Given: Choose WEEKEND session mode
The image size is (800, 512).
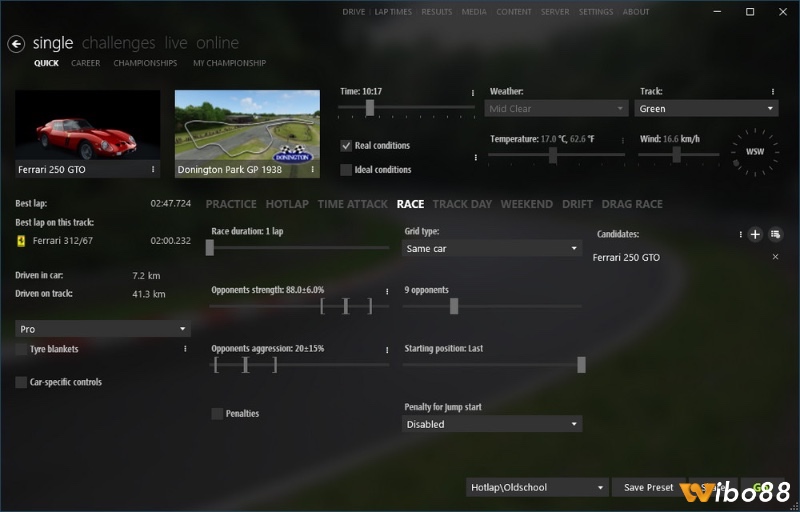Looking at the screenshot, I should click(527, 204).
